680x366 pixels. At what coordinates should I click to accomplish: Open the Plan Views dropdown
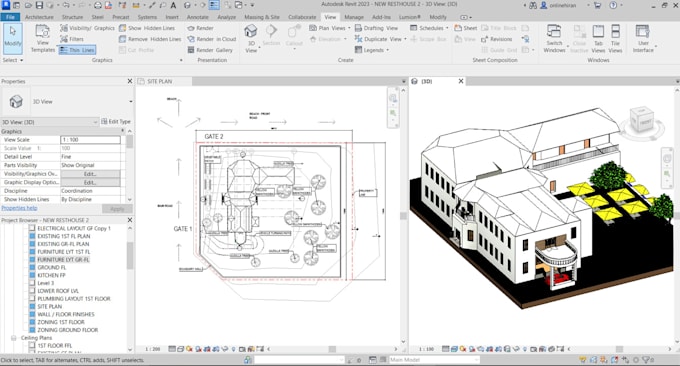pyautogui.click(x=330, y=28)
